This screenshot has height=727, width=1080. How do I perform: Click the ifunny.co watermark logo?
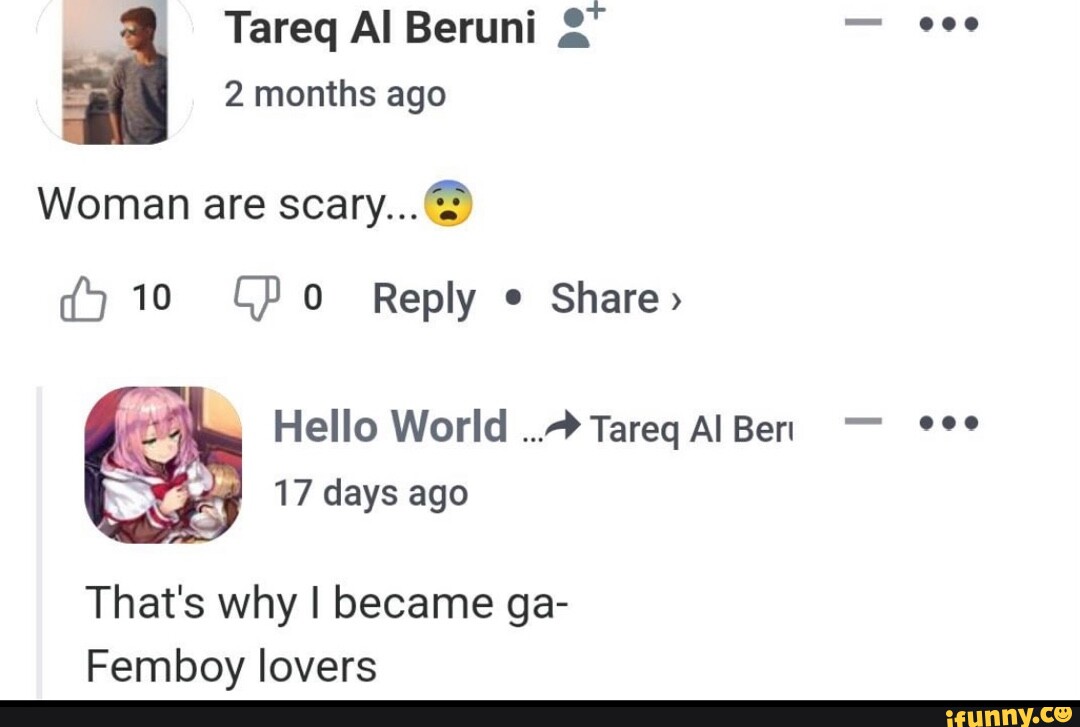point(1008,714)
